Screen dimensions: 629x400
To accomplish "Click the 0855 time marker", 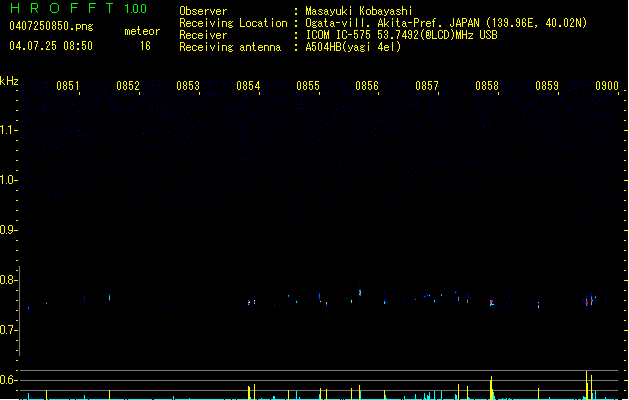I will click(x=308, y=86).
